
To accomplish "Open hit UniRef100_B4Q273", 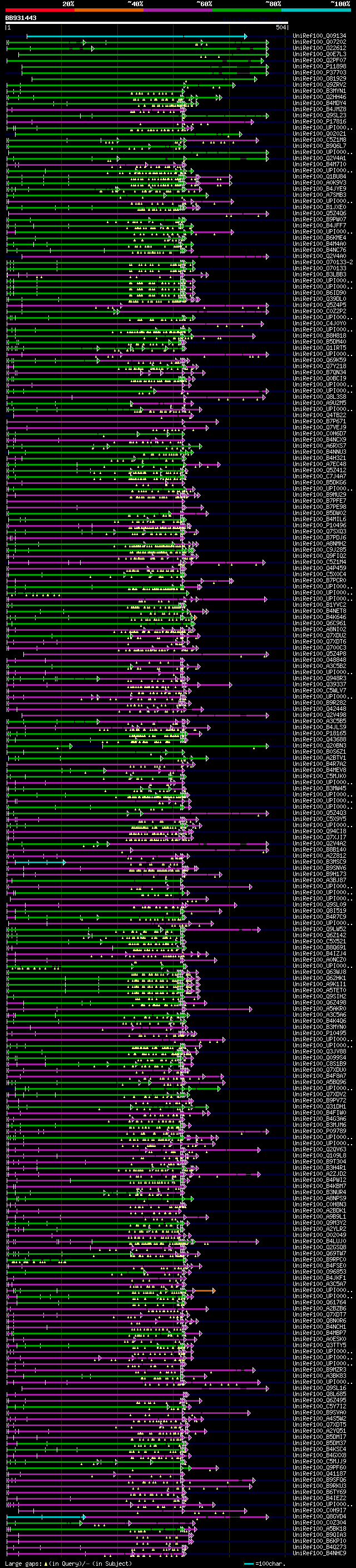I will [319, 1547].
